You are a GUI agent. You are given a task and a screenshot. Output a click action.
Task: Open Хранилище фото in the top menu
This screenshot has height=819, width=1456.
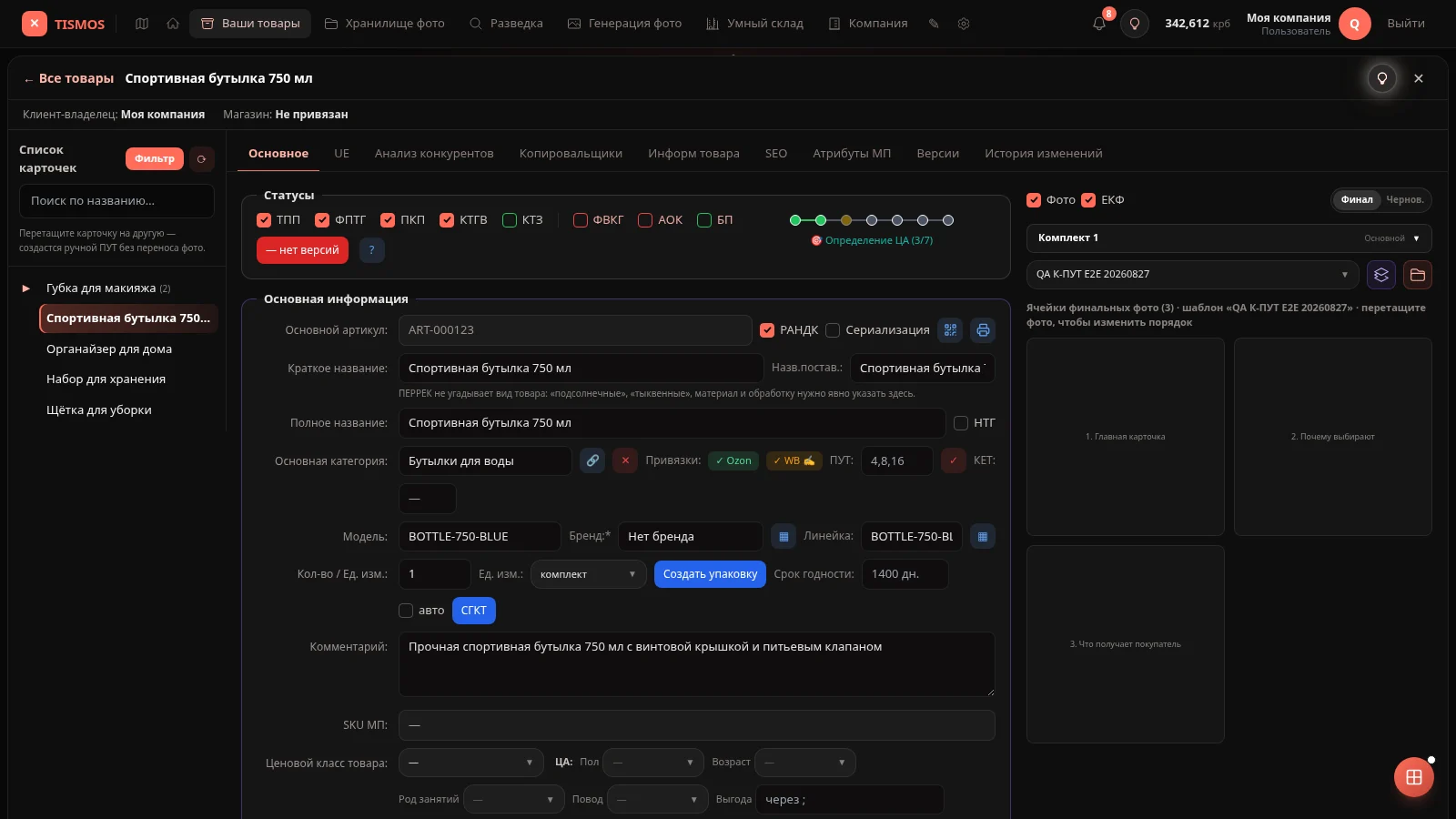point(385,24)
